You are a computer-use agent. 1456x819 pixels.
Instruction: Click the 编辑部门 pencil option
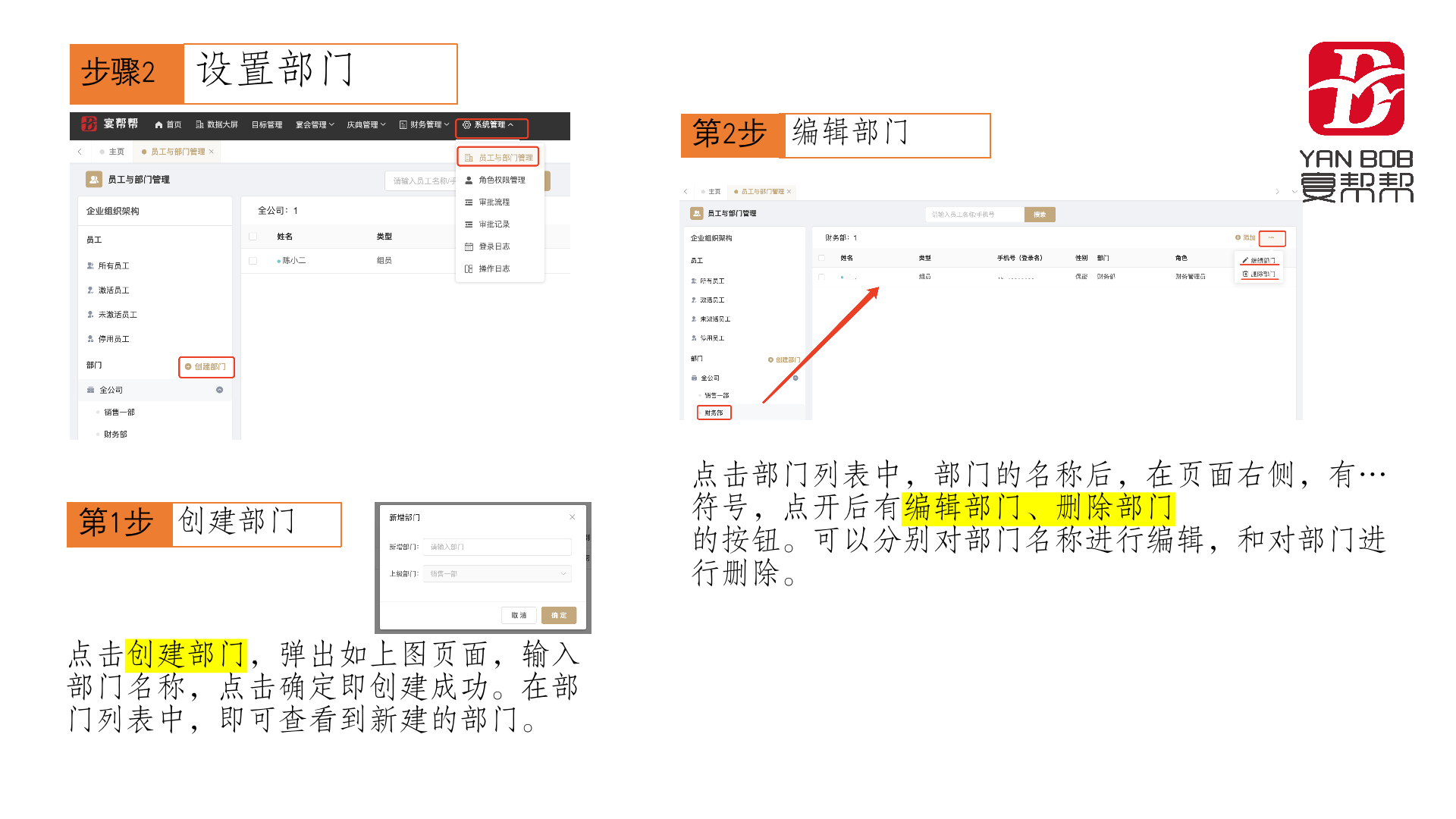pyautogui.click(x=1259, y=260)
